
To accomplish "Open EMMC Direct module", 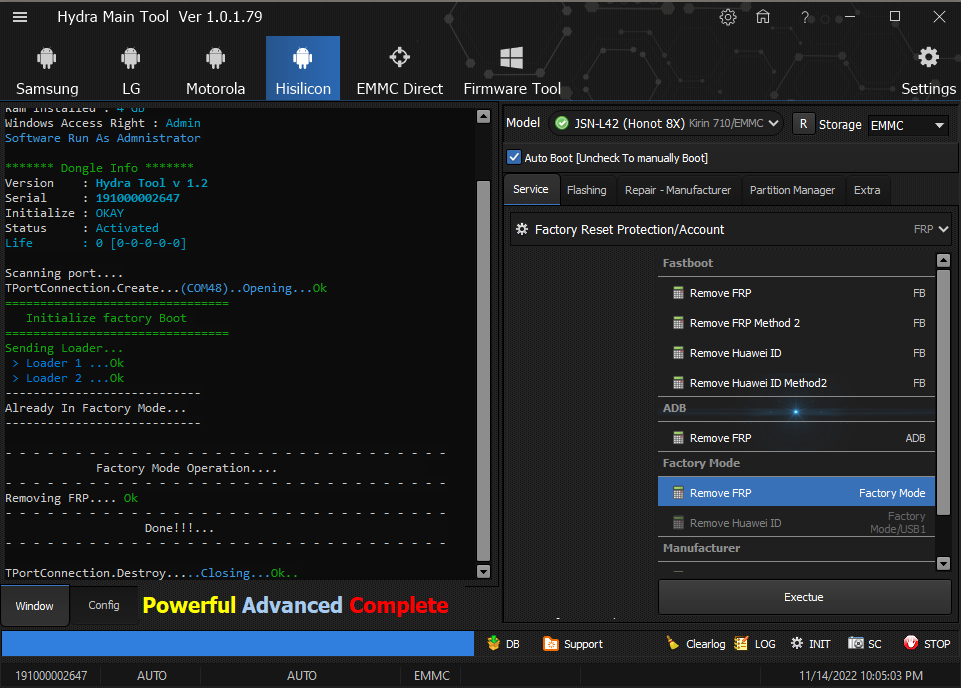I will pyautogui.click(x=399, y=69).
